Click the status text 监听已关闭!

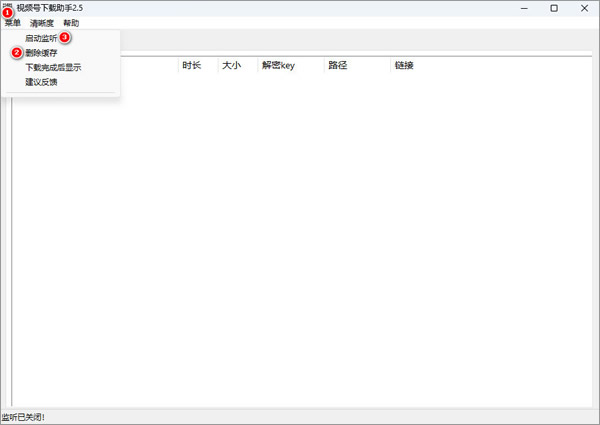click(x=23, y=417)
